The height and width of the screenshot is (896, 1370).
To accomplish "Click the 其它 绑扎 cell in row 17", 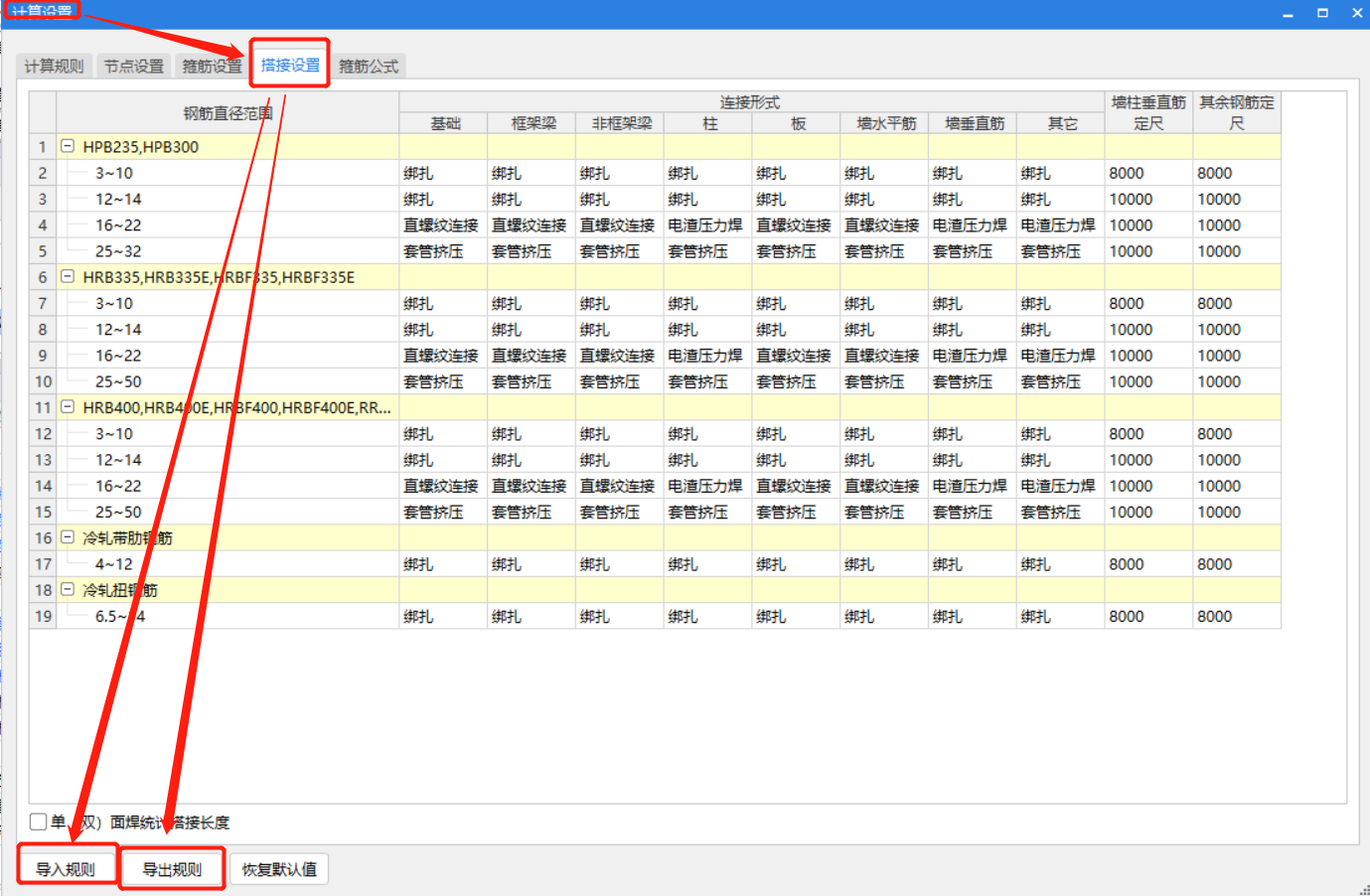I will (1061, 563).
